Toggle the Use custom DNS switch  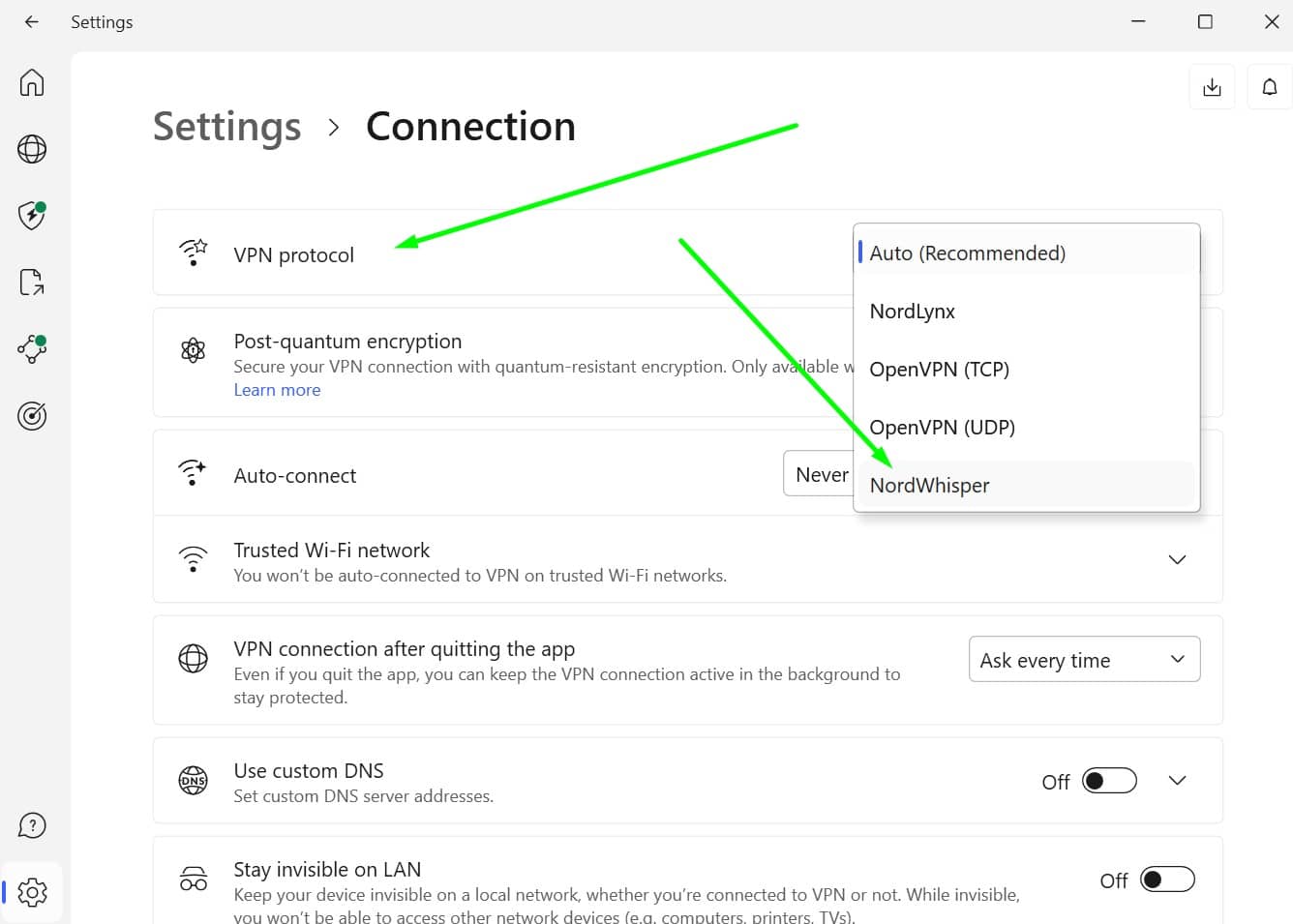(x=1109, y=781)
